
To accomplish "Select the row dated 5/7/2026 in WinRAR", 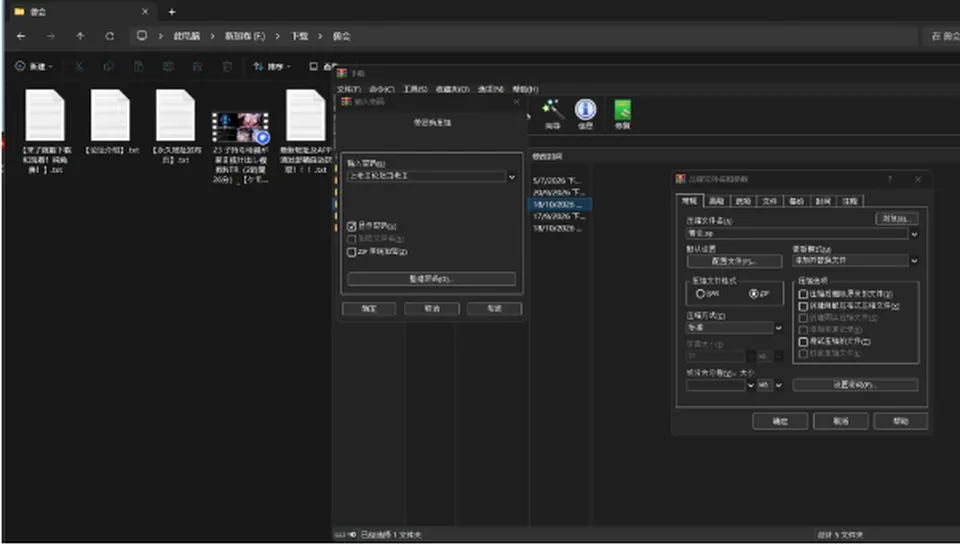I will (559, 181).
